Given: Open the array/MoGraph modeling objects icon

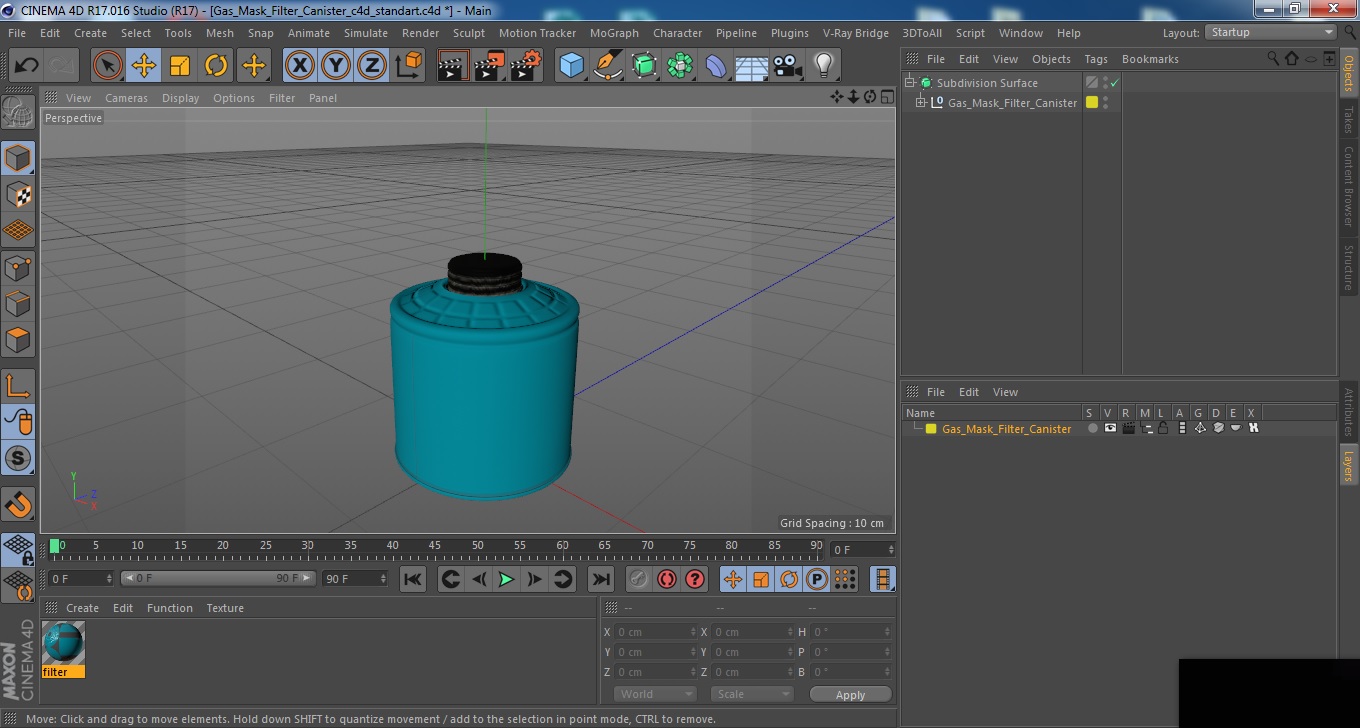Looking at the screenshot, I should click(x=680, y=66).
